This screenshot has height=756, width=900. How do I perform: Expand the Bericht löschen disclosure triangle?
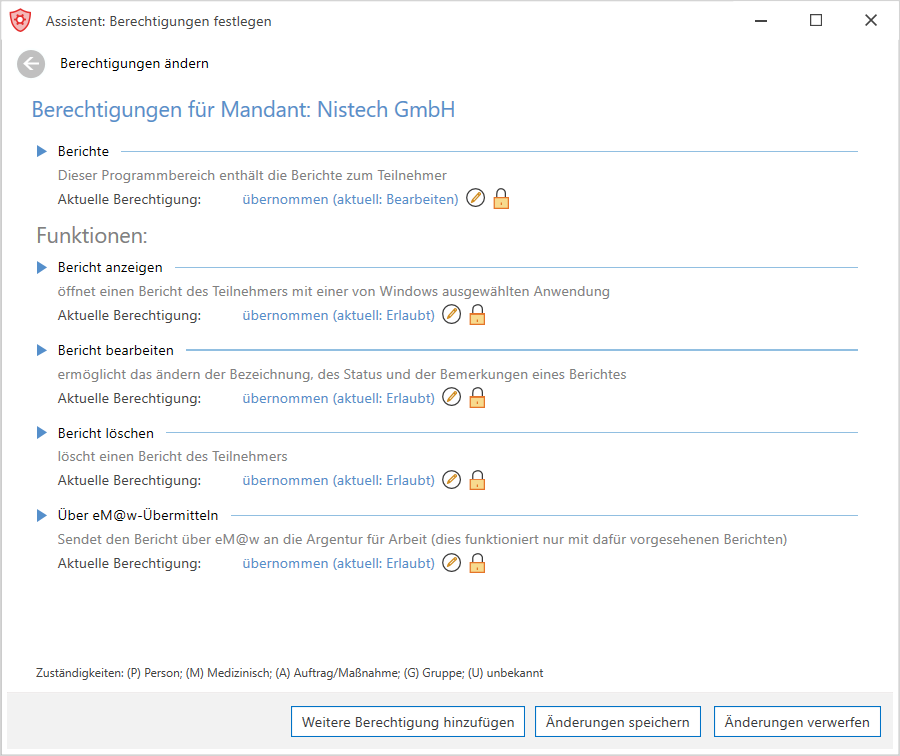click(x=41, y=433)
